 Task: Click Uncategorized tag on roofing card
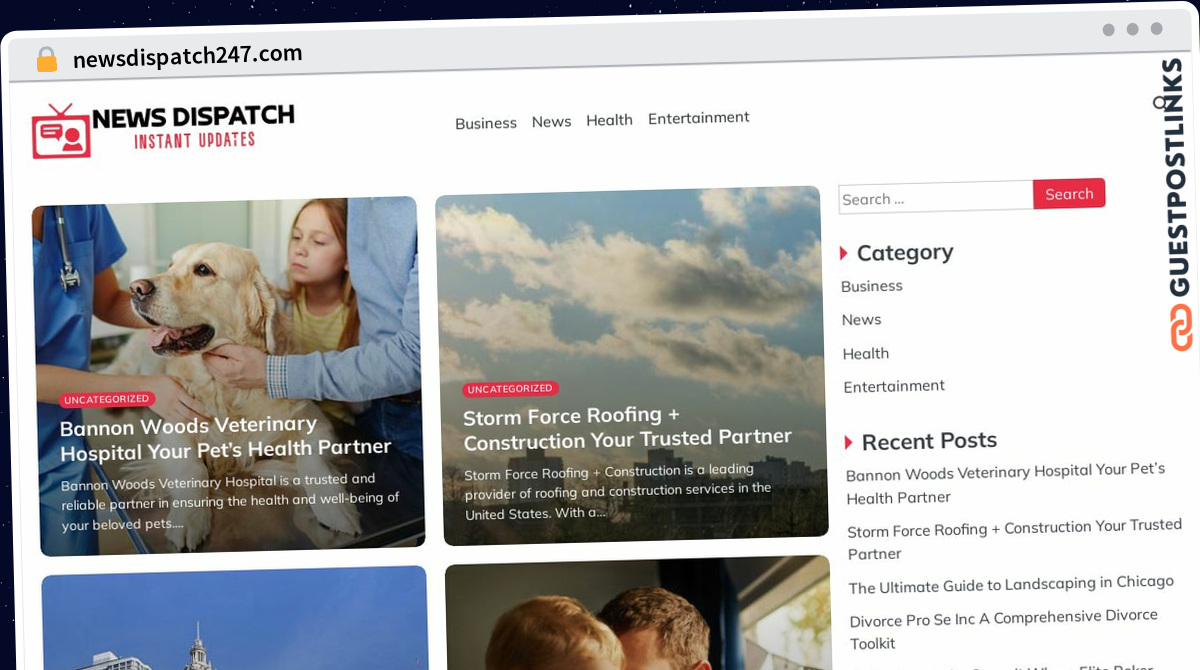coord(511,388)
